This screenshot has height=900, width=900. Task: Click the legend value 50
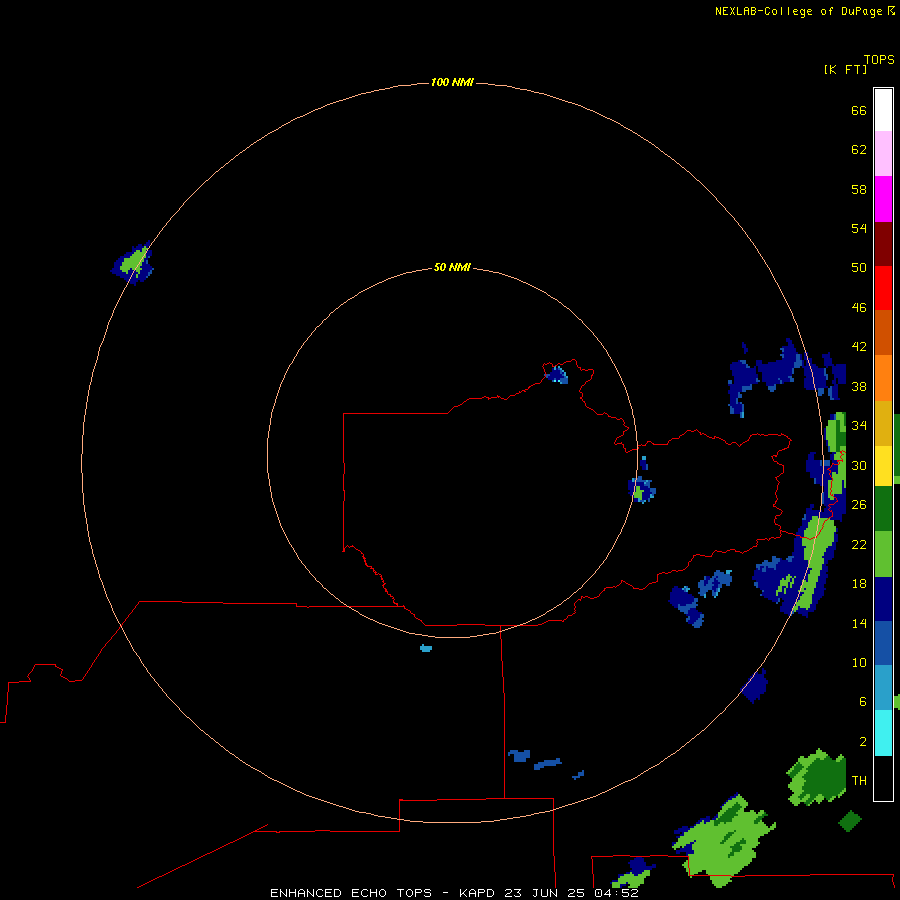pyautogui.click(x=859, y=267)
